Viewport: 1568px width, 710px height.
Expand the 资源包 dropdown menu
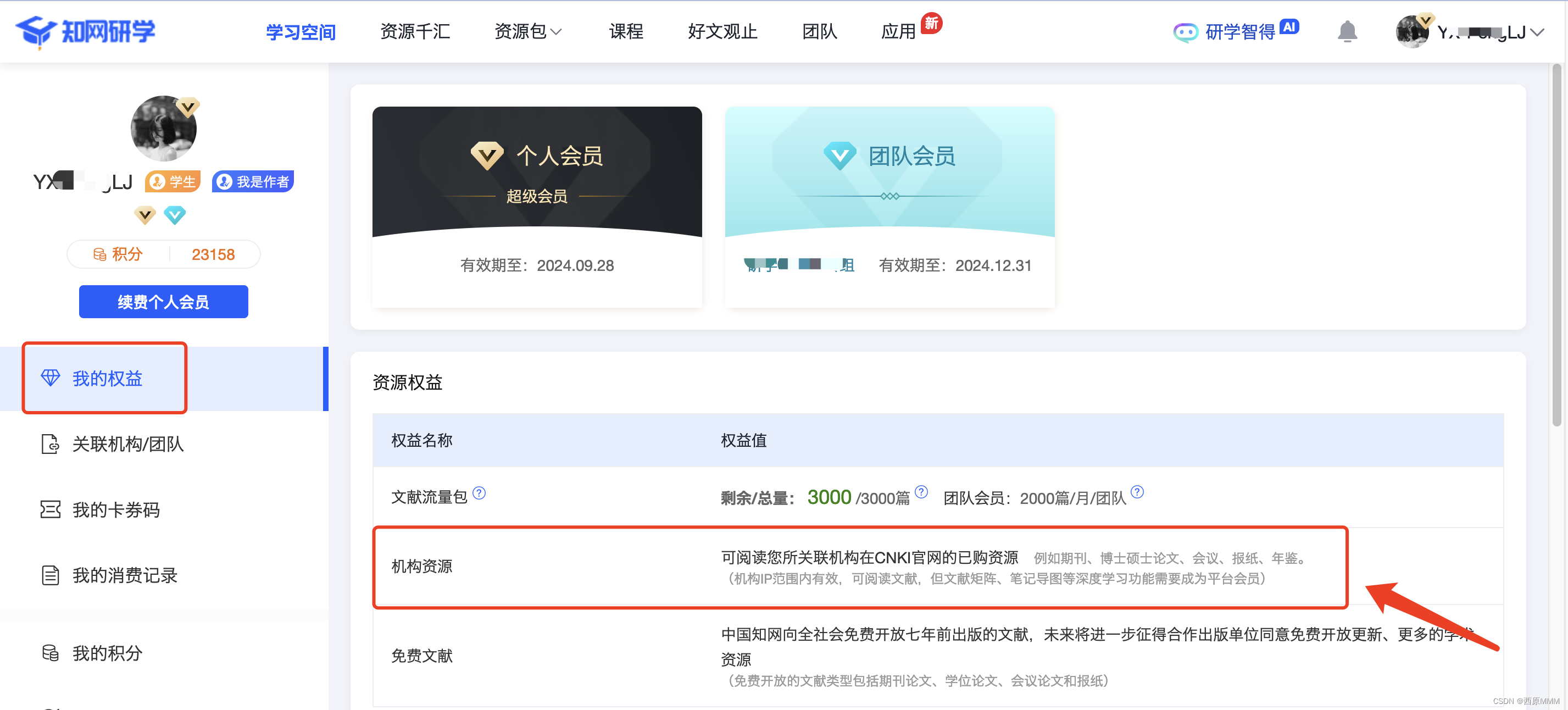tap(527, 32)
